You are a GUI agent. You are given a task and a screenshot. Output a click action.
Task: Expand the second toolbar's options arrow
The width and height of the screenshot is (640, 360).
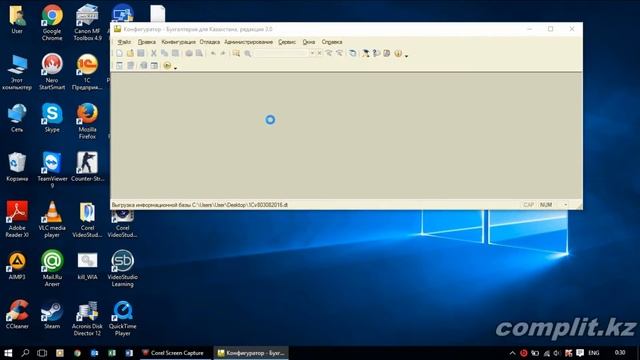coord(176,68)
